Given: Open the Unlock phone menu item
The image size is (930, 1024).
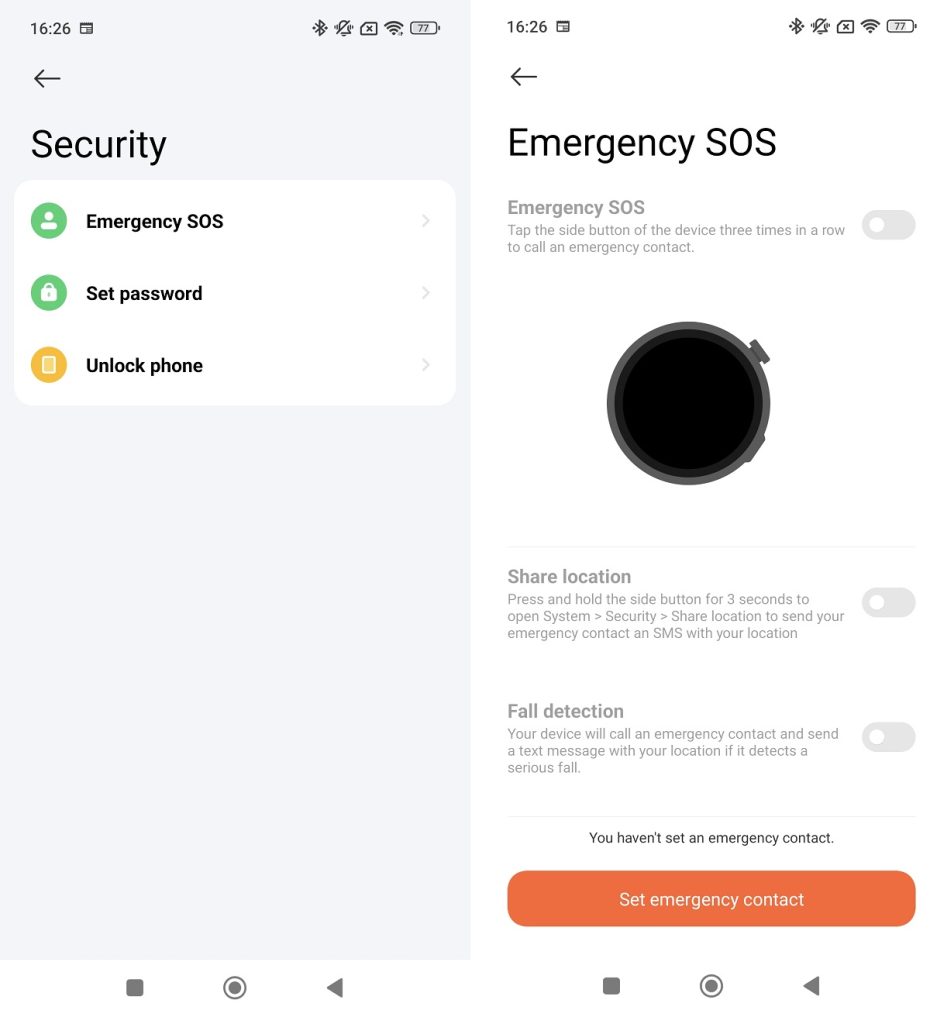Looking at the screenshot, I should click(144, 365).
